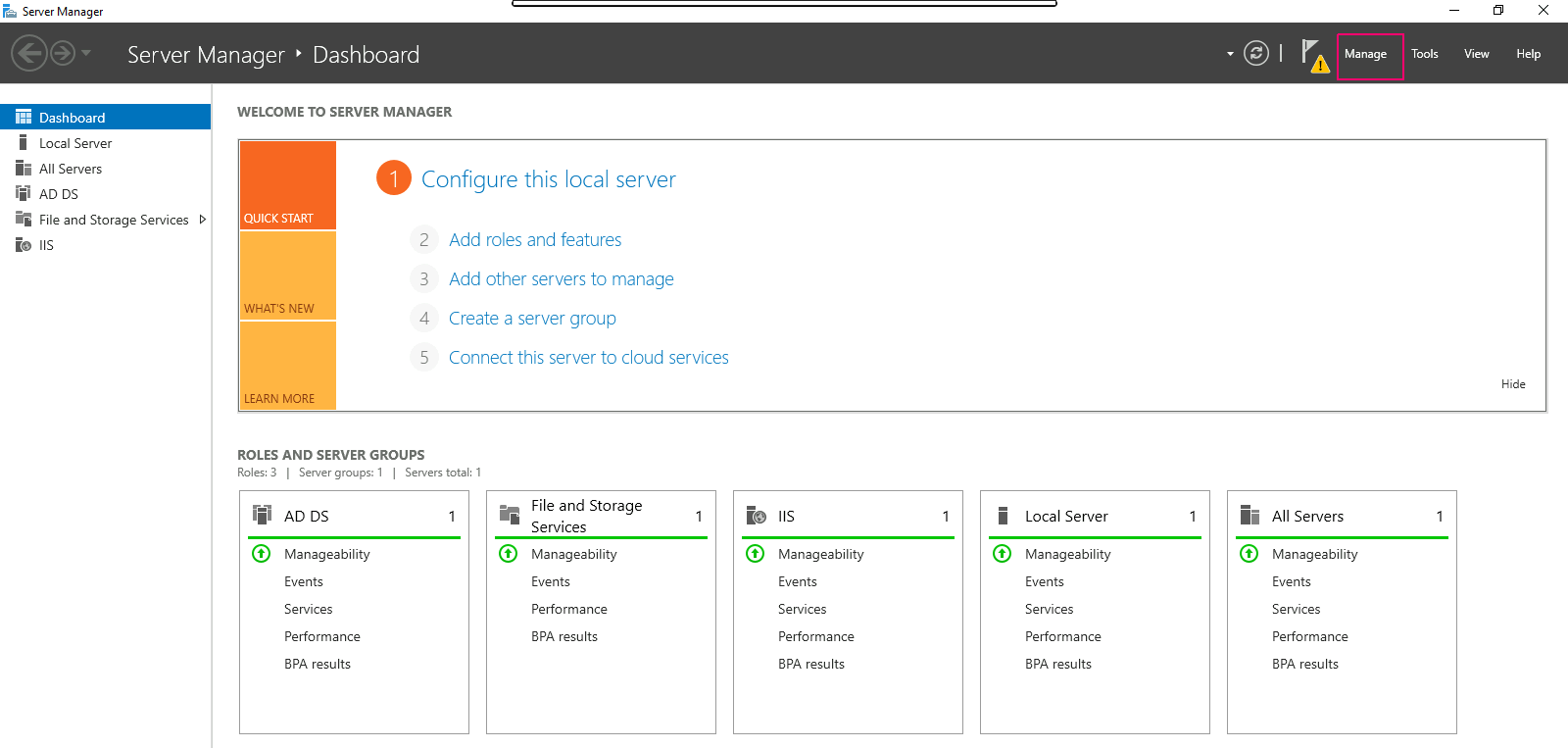Click Add other servers to manage
1568x748 pixels.
point(562,278)
